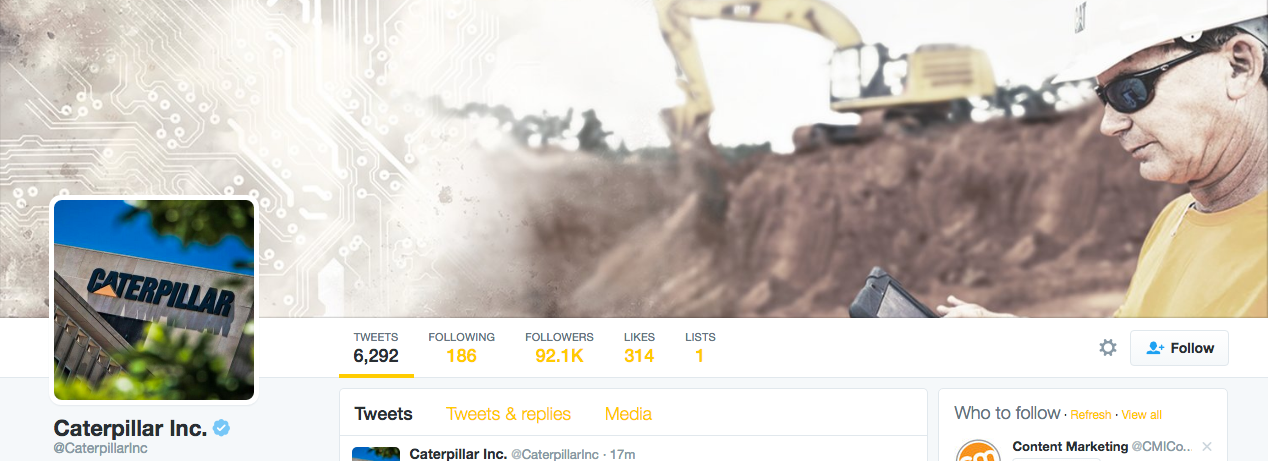Click View all suggestions link
This screenshot has width=1268, height=461.
(x=1141, y=415)
